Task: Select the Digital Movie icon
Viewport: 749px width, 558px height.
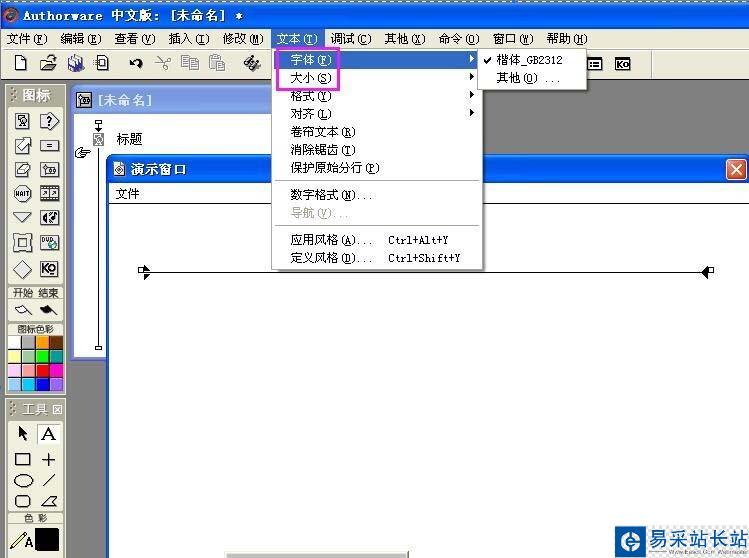Action: [x=50, y=193]
